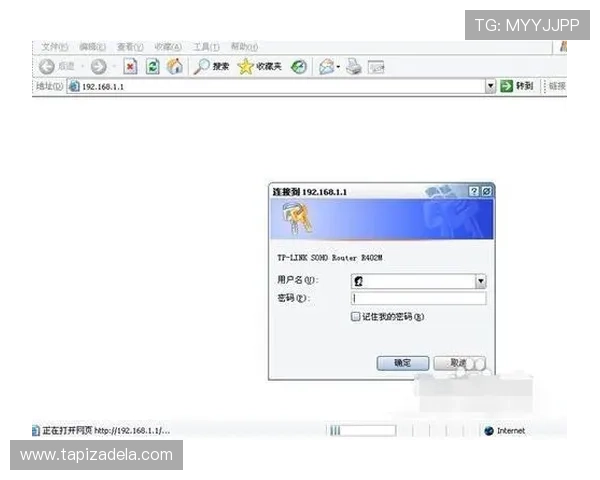
Task: Click the Forward arrow icon
Action: coord(98,66)
